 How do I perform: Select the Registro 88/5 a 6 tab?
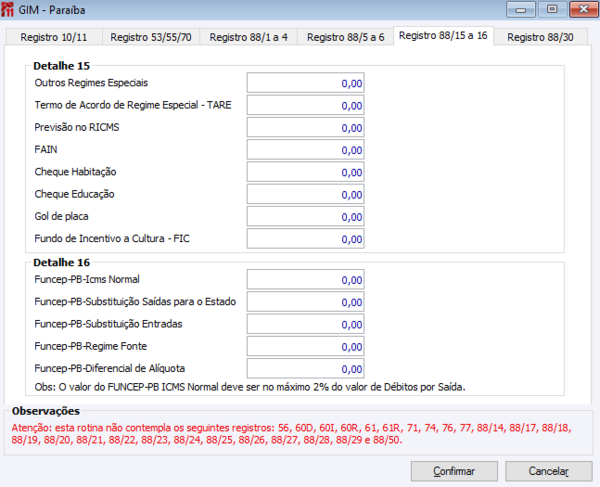[x=346, y=37]
